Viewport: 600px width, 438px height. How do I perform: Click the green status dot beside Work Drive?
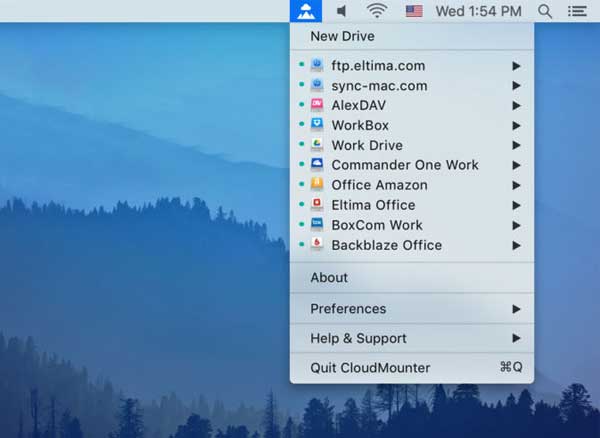coord(302,144)
